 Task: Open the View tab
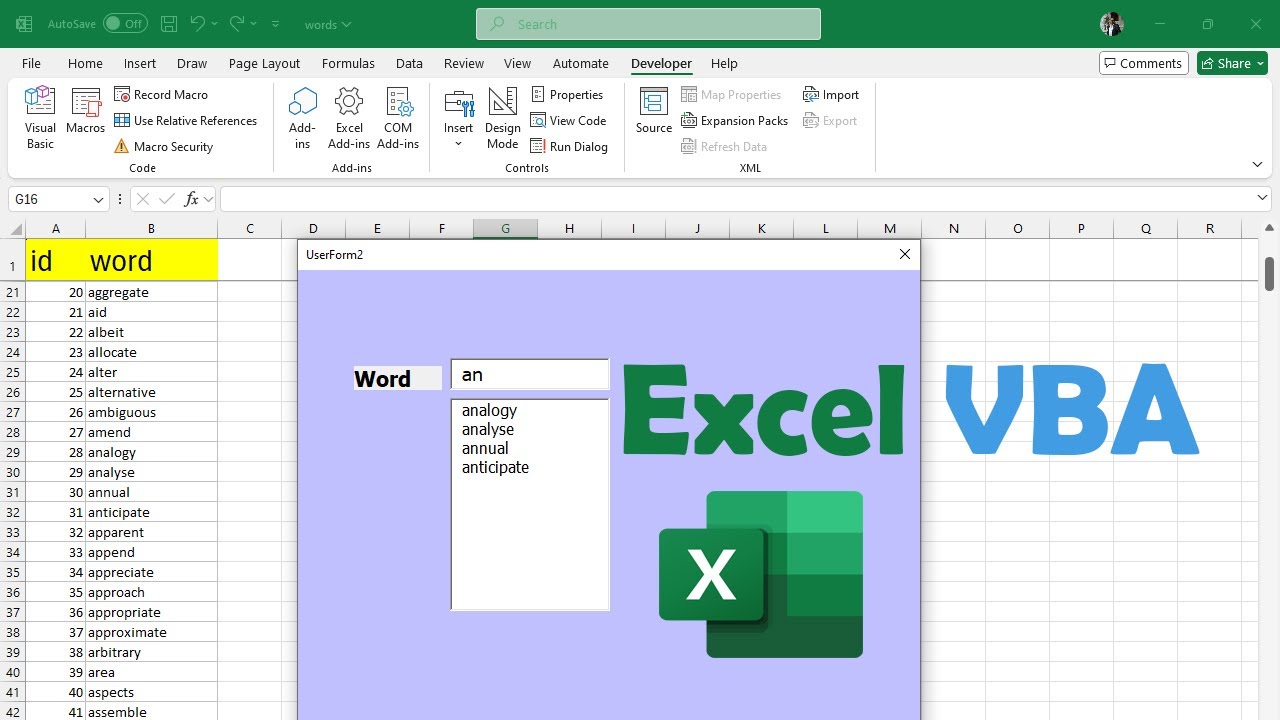(x=517, y=63)
